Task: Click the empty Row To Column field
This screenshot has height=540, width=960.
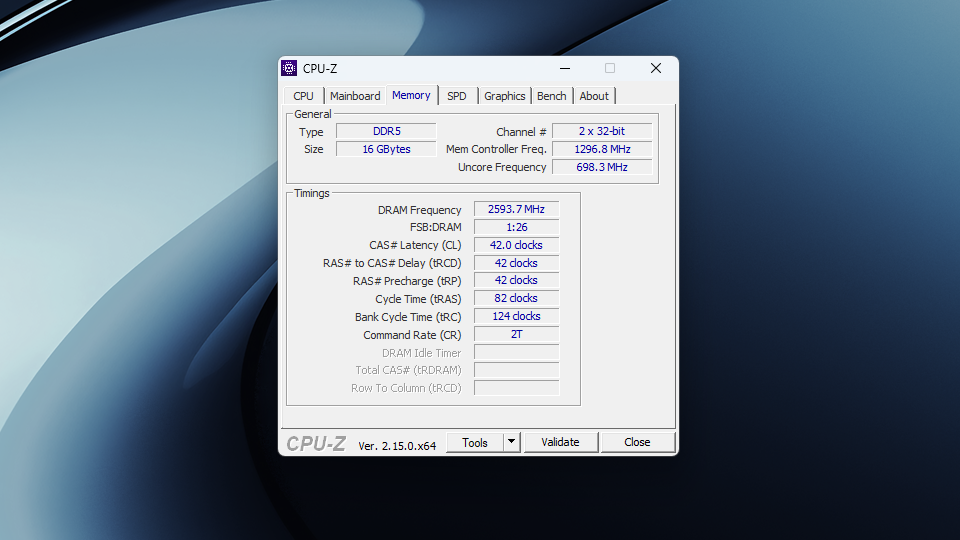Action: 516,388
